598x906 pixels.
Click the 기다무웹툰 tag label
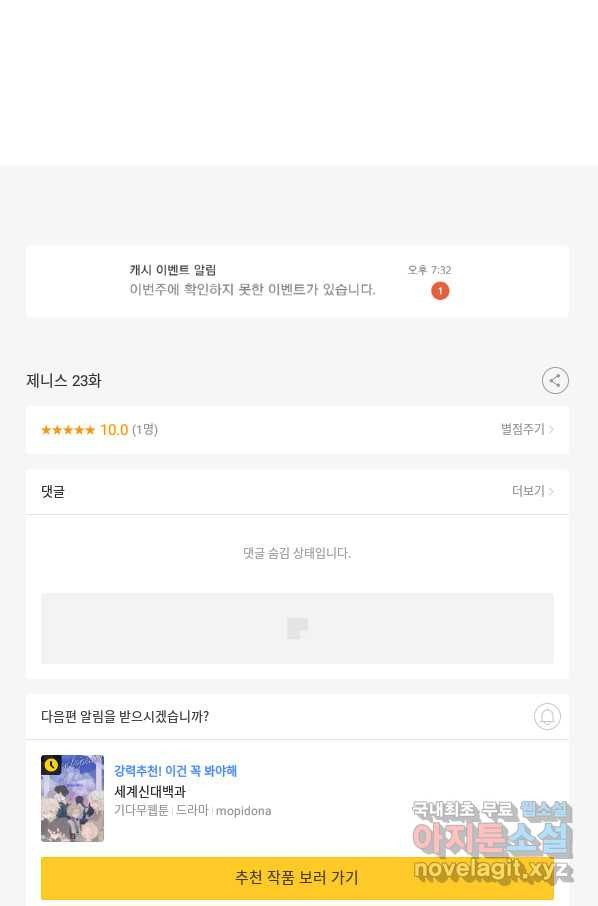click(141, 811)
